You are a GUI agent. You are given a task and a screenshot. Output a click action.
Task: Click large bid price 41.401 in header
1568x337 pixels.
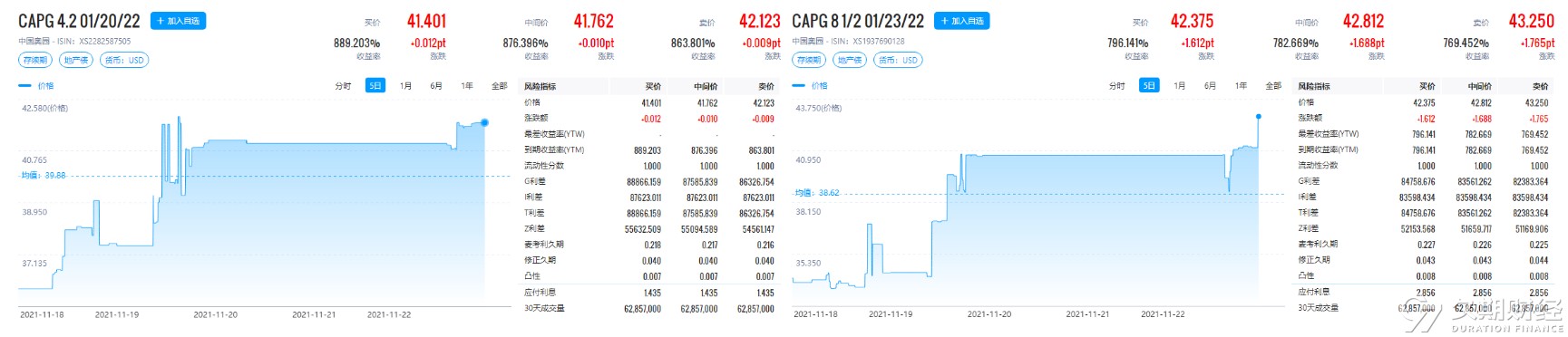(x=426, y=21)
